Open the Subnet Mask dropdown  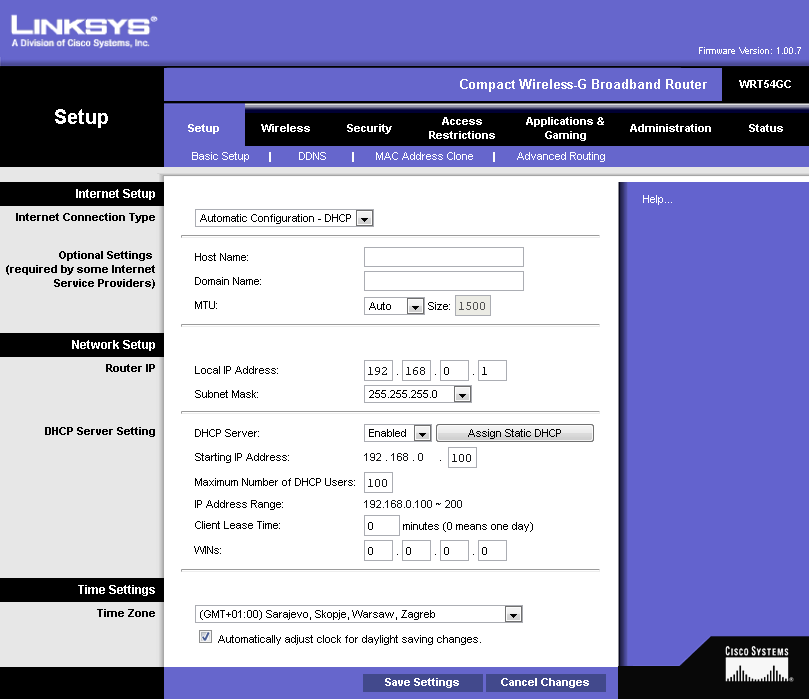(461, 394)
